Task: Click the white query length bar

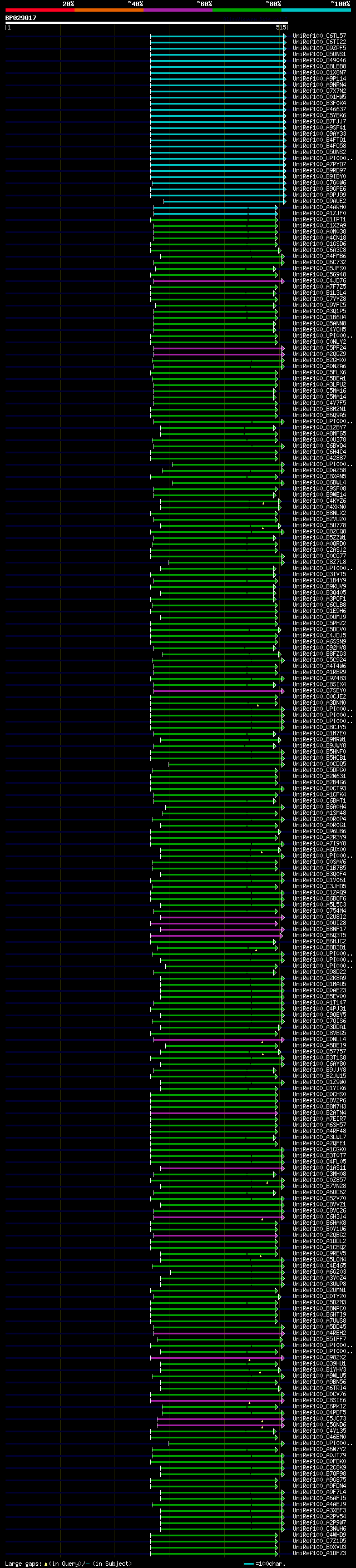Action: point(147,22)
